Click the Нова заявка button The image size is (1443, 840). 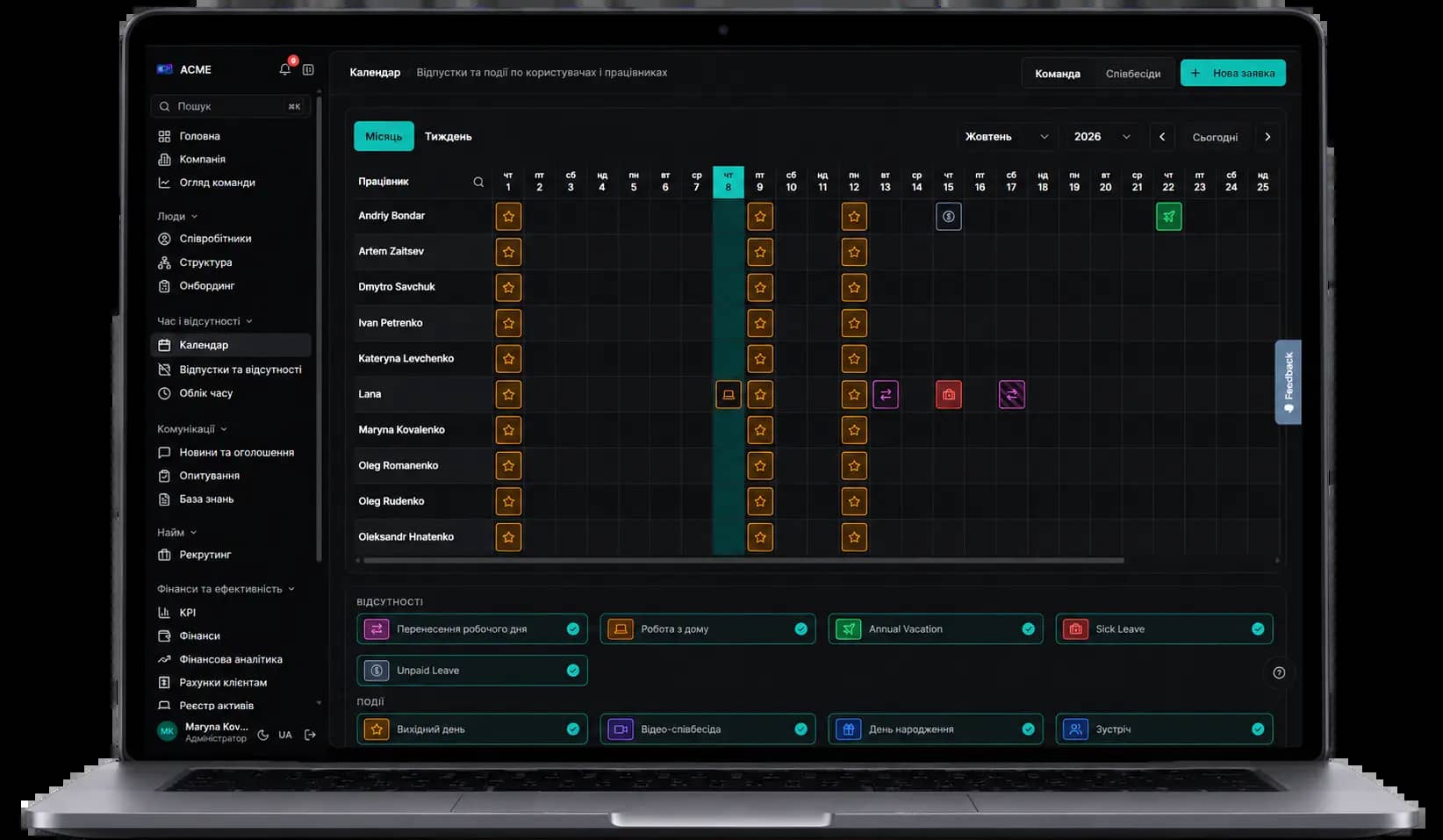click(1232, 73)
